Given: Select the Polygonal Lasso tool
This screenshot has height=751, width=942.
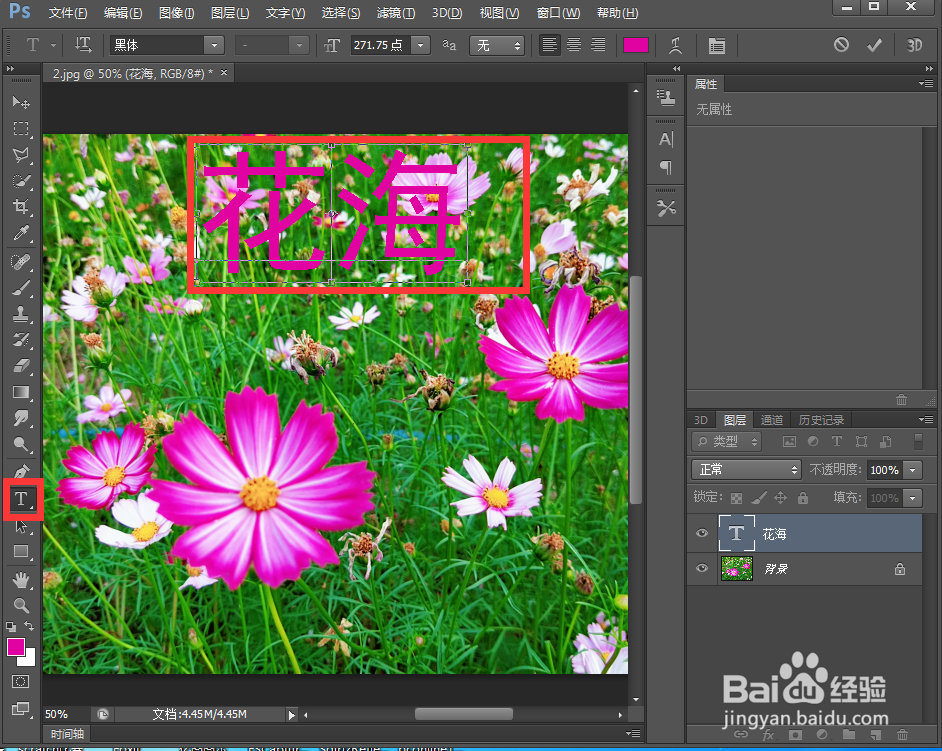Looking at the screenshot, I should click(21, 155).
